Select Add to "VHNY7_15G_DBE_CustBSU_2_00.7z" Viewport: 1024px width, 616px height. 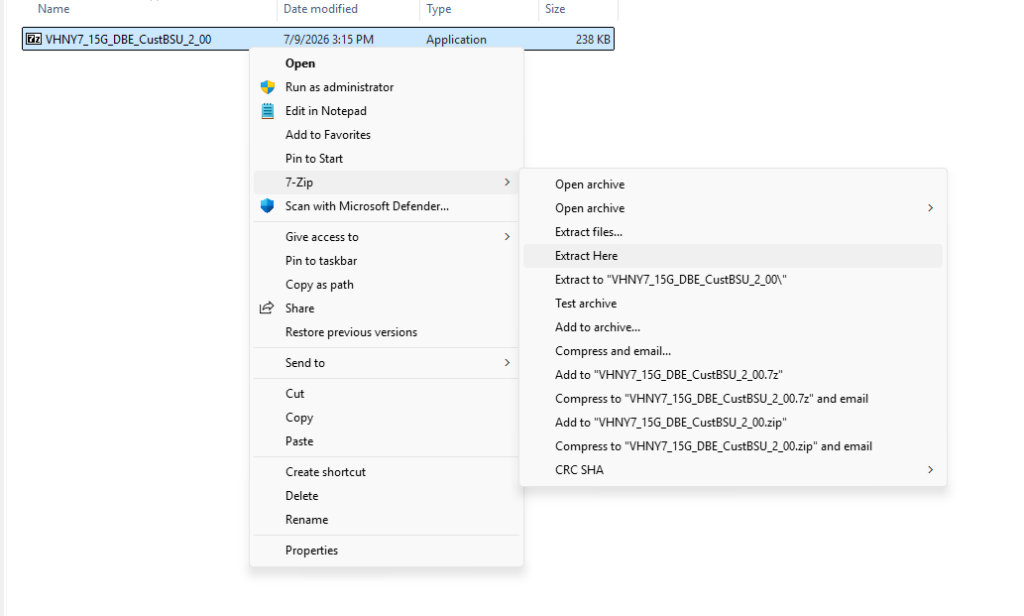733,375
